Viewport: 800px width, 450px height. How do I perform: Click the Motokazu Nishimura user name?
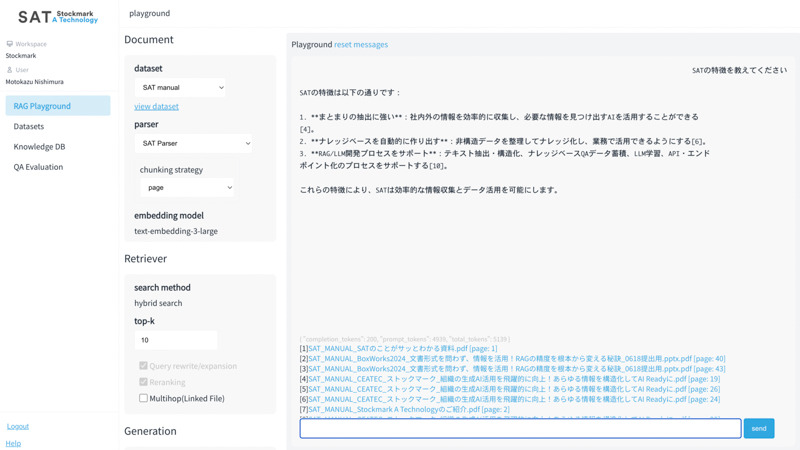pyautogui.click(x=35, y=82)
